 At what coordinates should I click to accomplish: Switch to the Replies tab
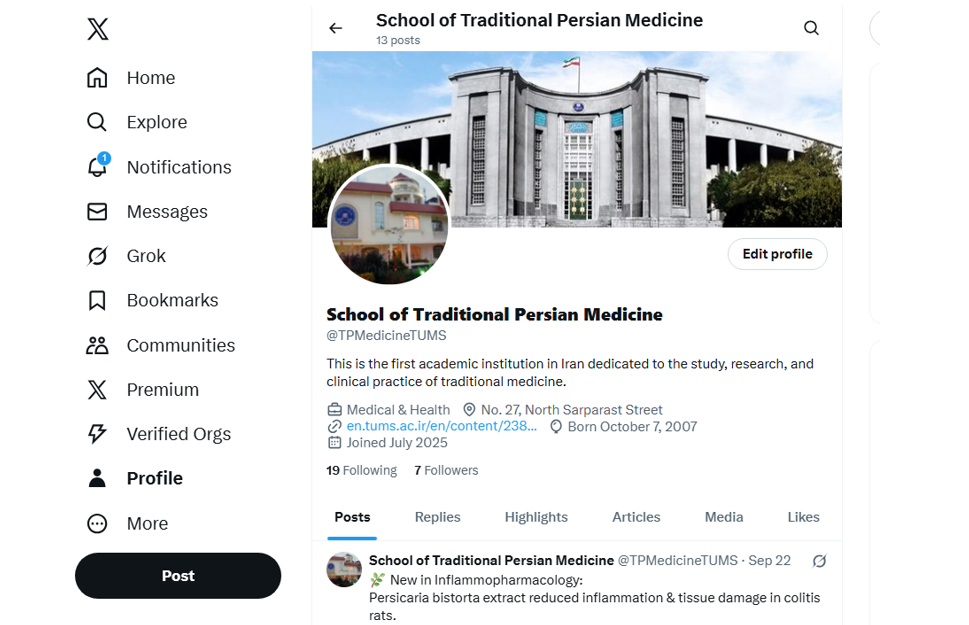[437, 517]
